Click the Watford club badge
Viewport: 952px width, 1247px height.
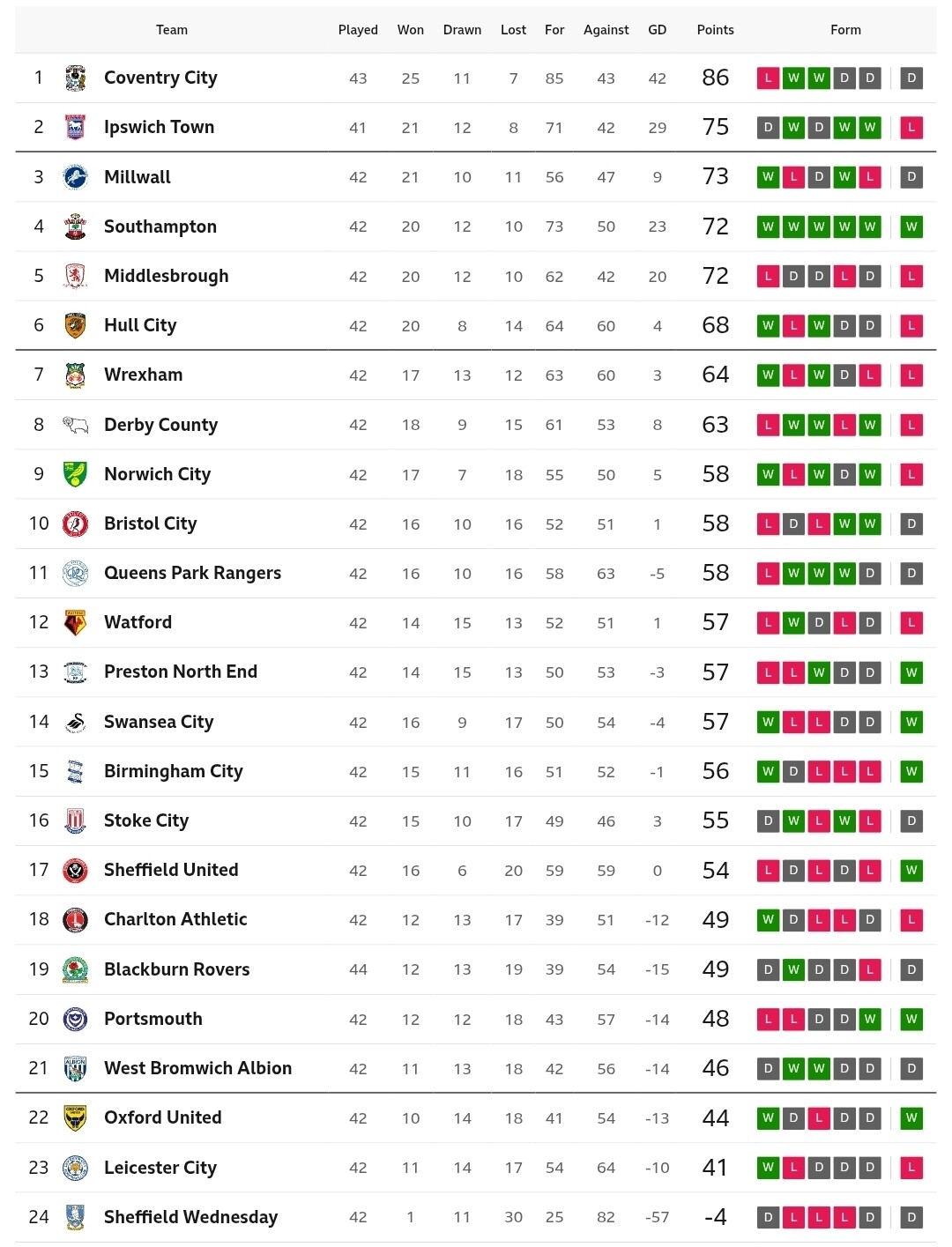tap(76, 623)
